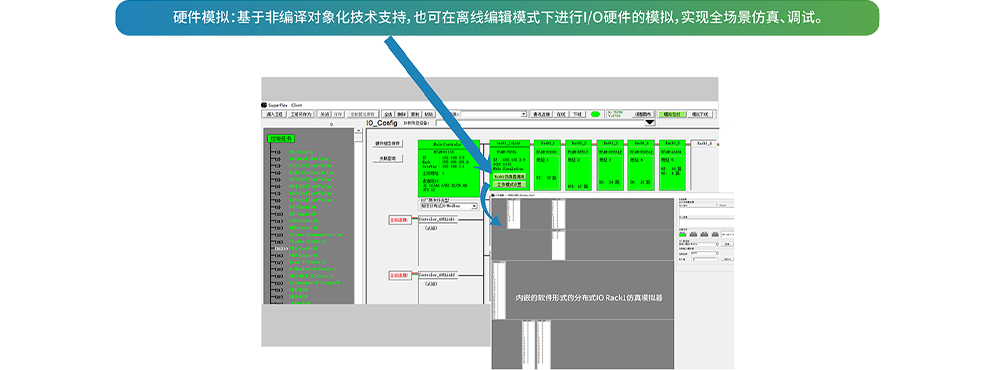1000x370 pixels.
Task: Select IO_Config in the control task tree
Action: click(x=301, y=151)
